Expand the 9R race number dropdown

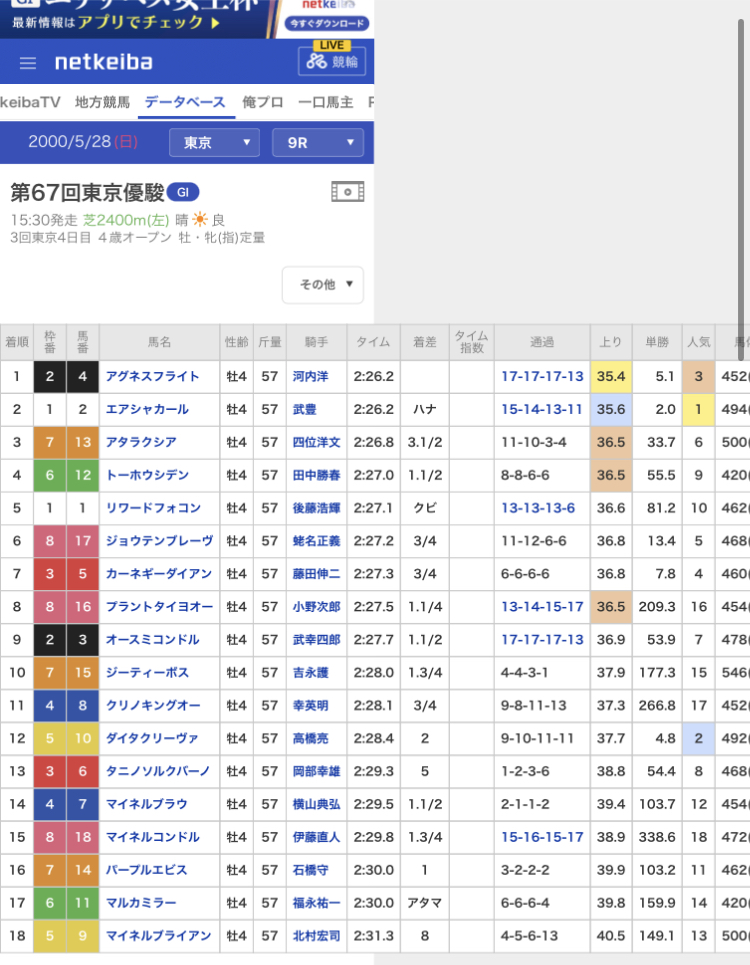(x=318, y=143)
